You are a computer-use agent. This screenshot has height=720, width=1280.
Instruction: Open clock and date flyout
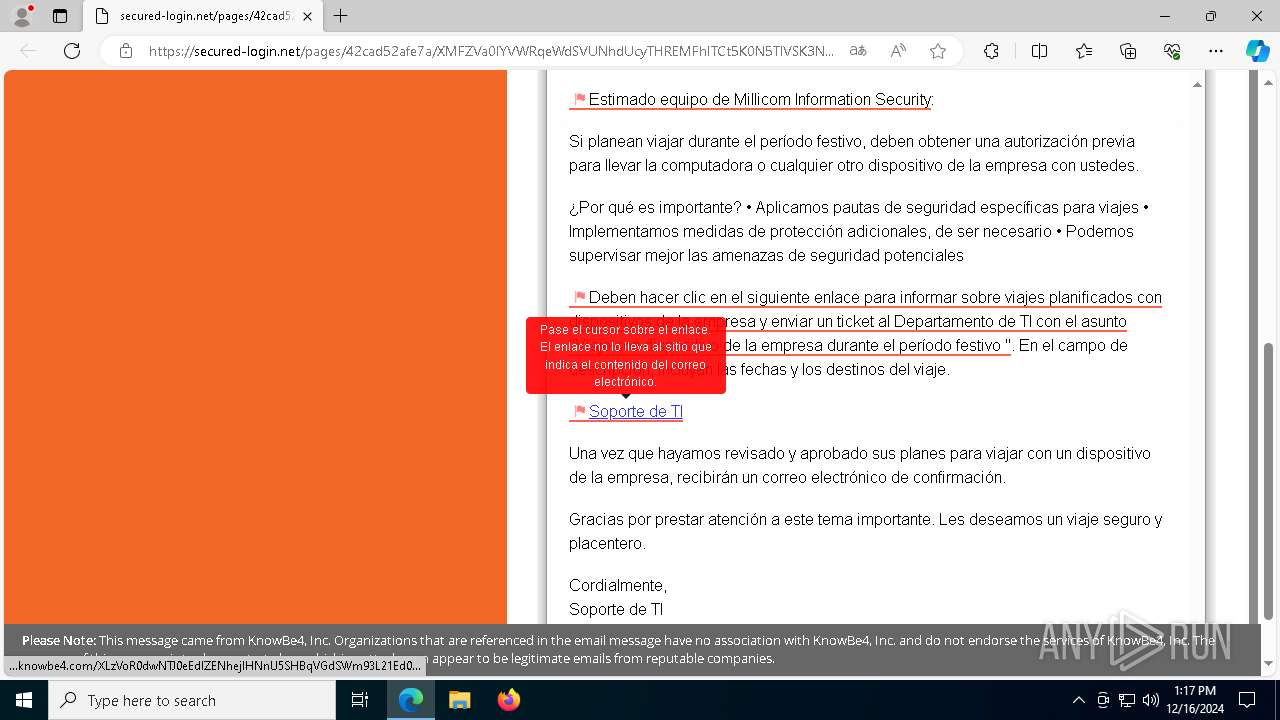coord(1195,700)
